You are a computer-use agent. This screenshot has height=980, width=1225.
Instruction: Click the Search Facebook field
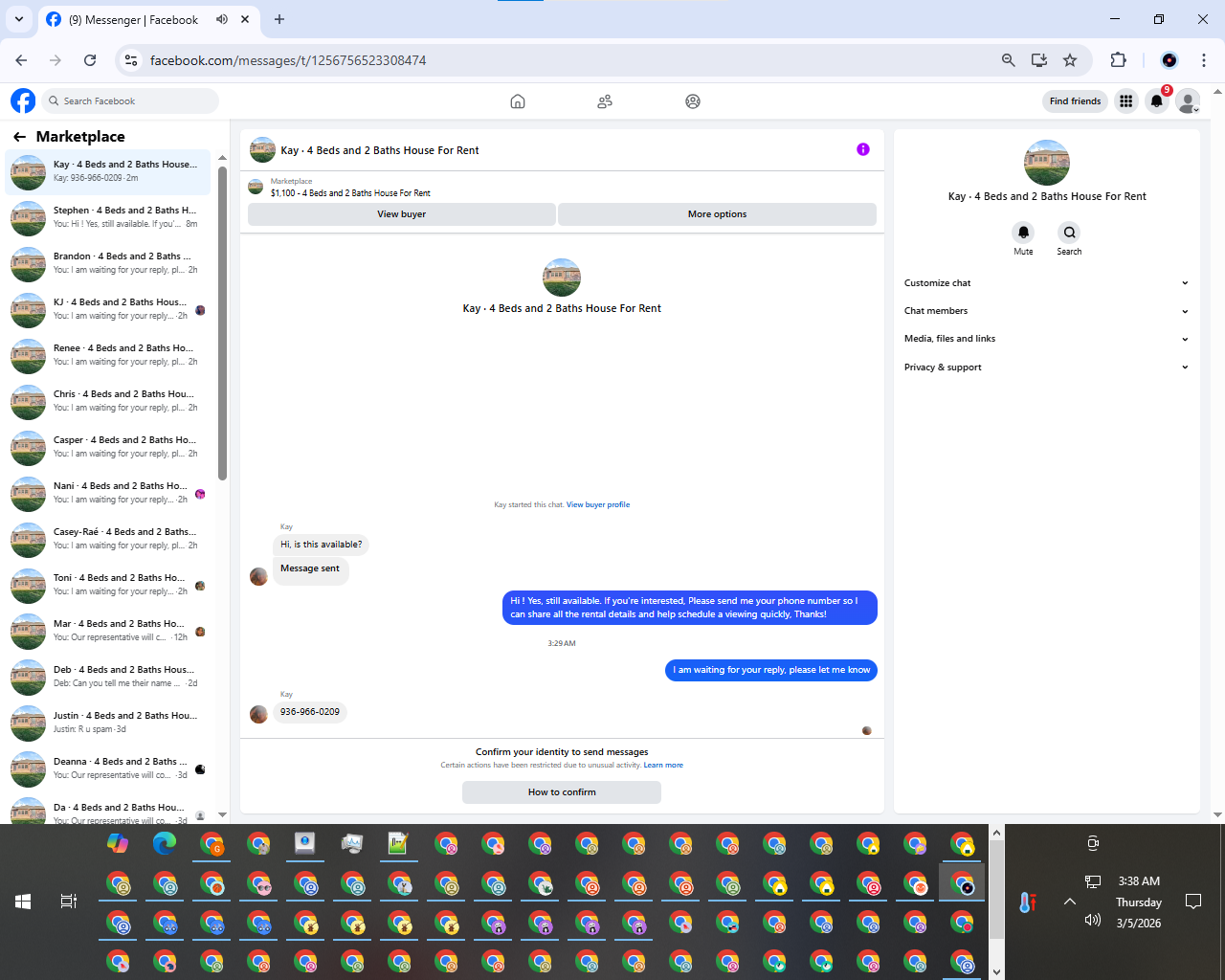(x=130, y=100)
